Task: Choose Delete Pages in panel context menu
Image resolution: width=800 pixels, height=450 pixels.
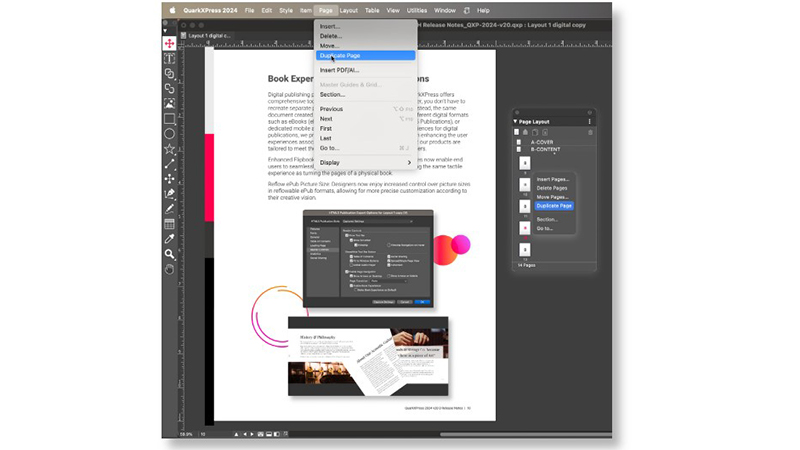Action: (x=554, y=188)
